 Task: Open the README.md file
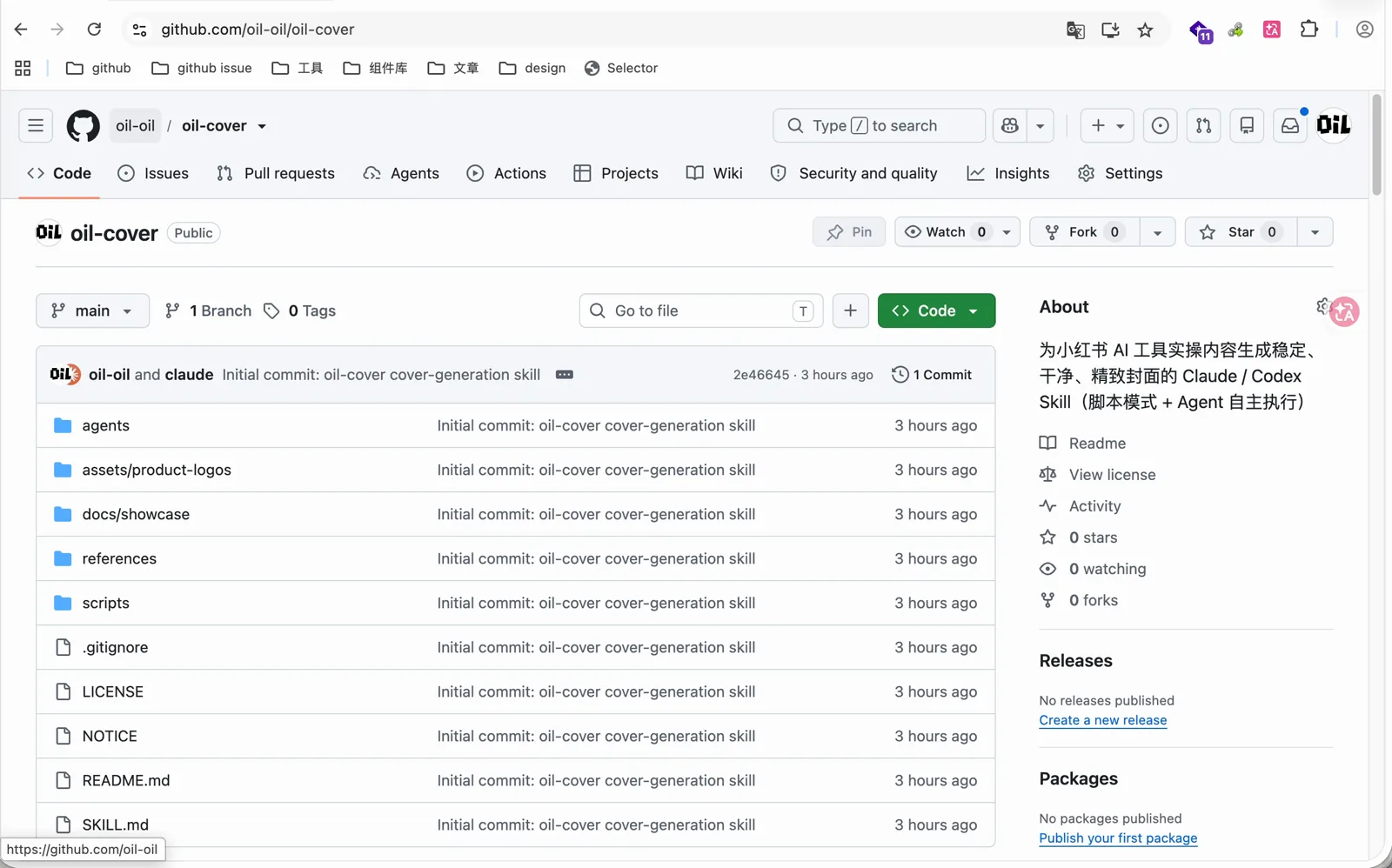tap(126, 780)
